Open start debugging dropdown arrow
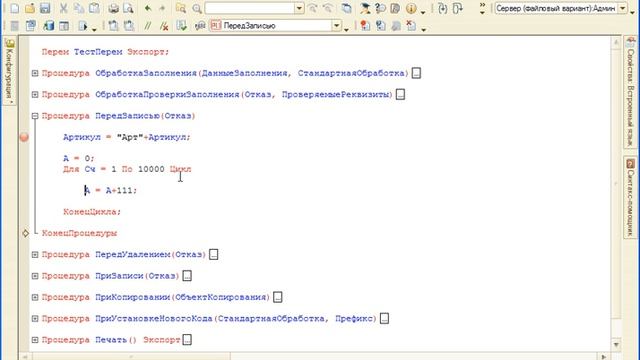The width and height of the screenshot is (640, 360). (x=94, y=29)
